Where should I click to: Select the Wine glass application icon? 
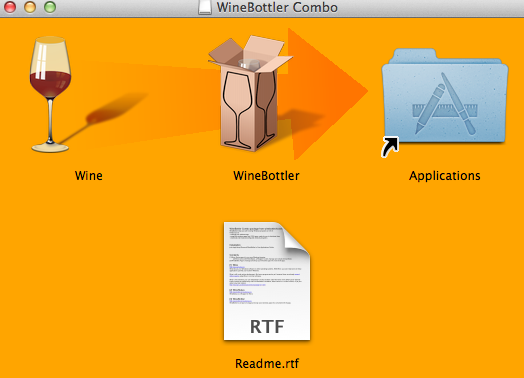point(50,94)
